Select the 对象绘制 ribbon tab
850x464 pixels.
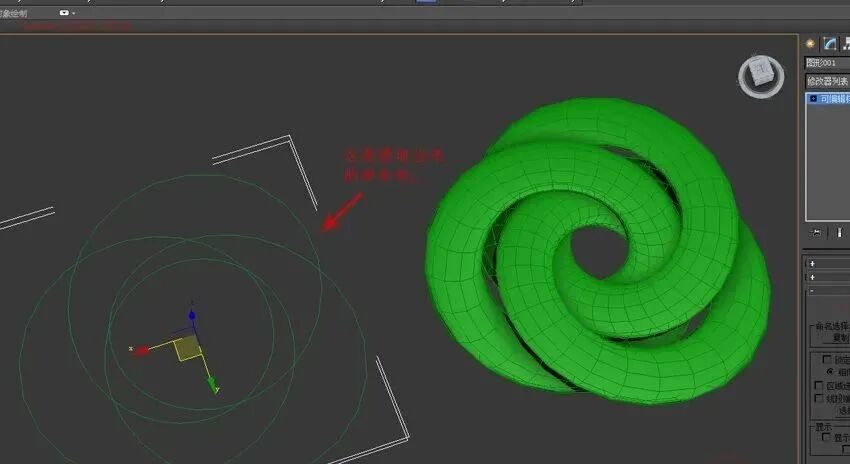coord(13,13)
